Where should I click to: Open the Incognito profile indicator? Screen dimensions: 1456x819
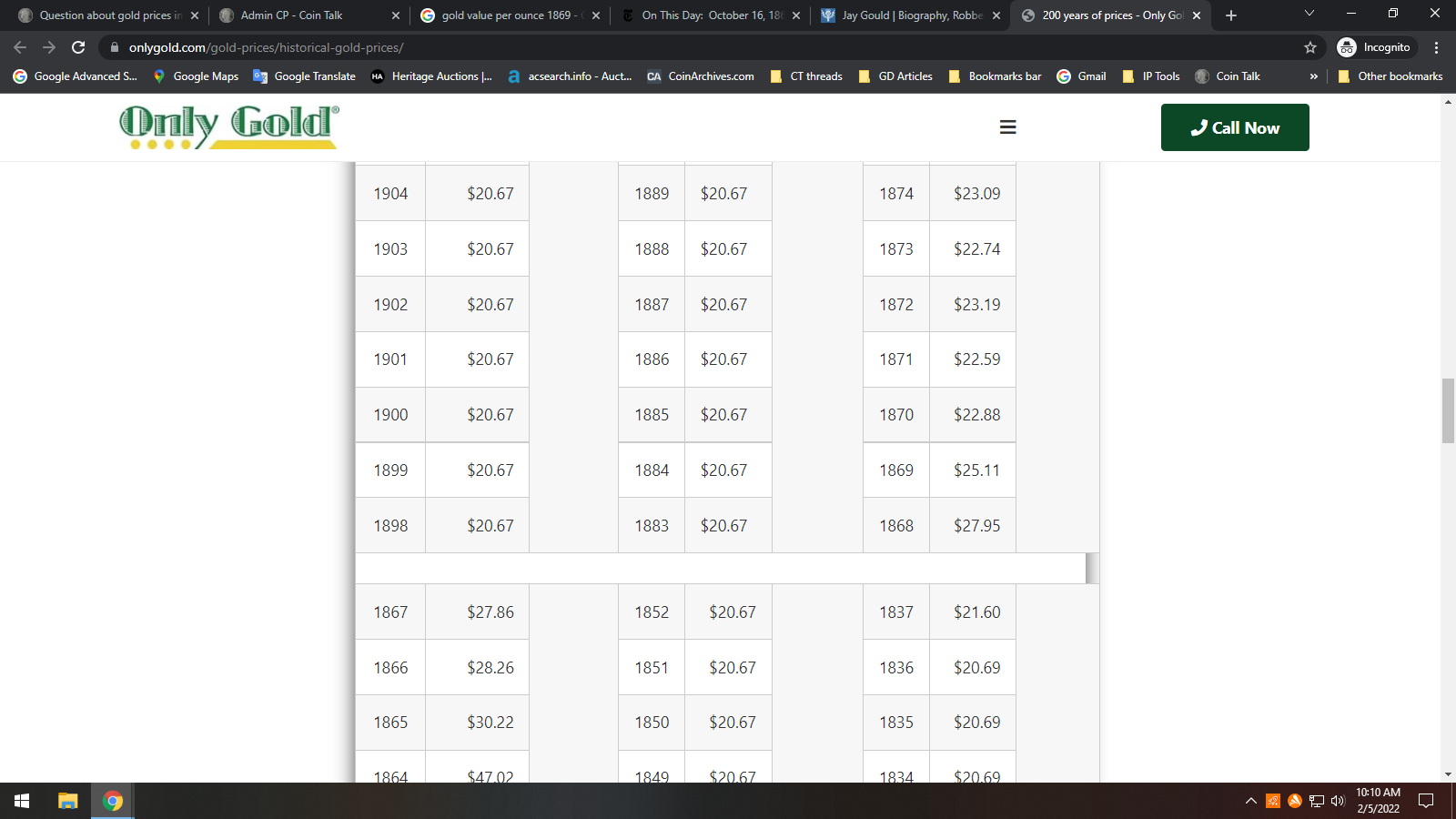tap(1374, 47)
